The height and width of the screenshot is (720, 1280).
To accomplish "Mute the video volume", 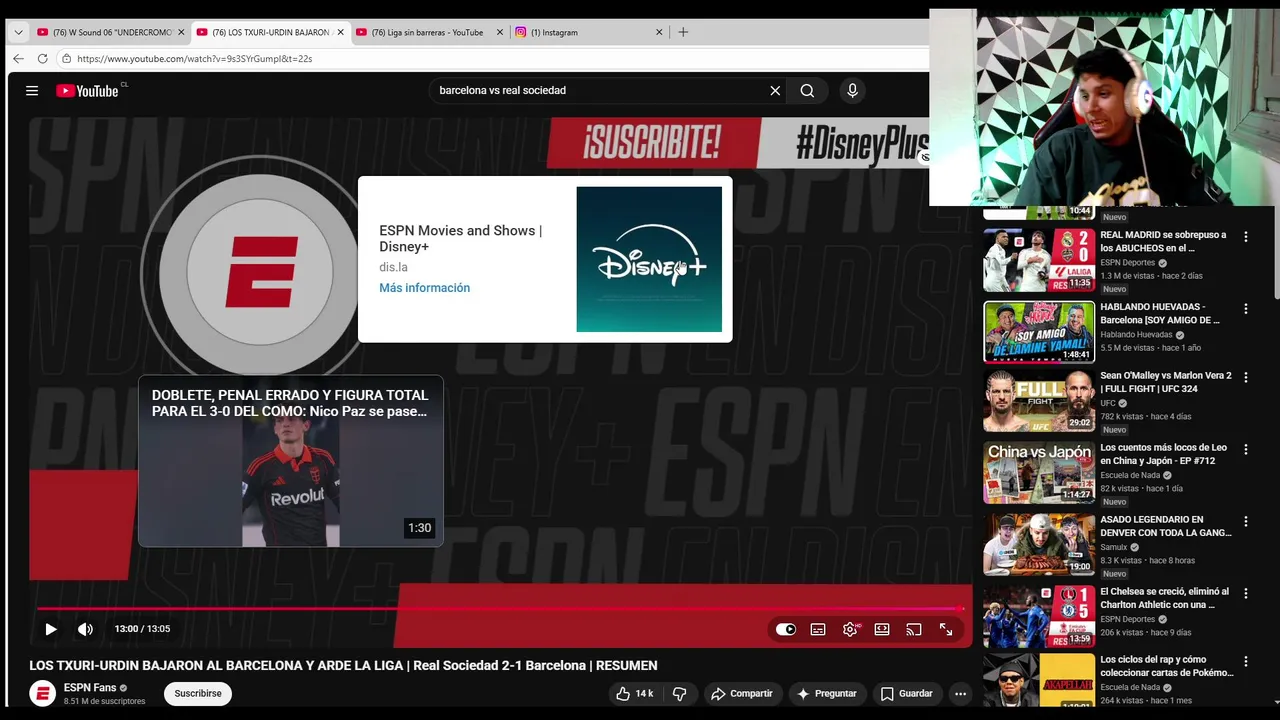I will tap(85, 629).
